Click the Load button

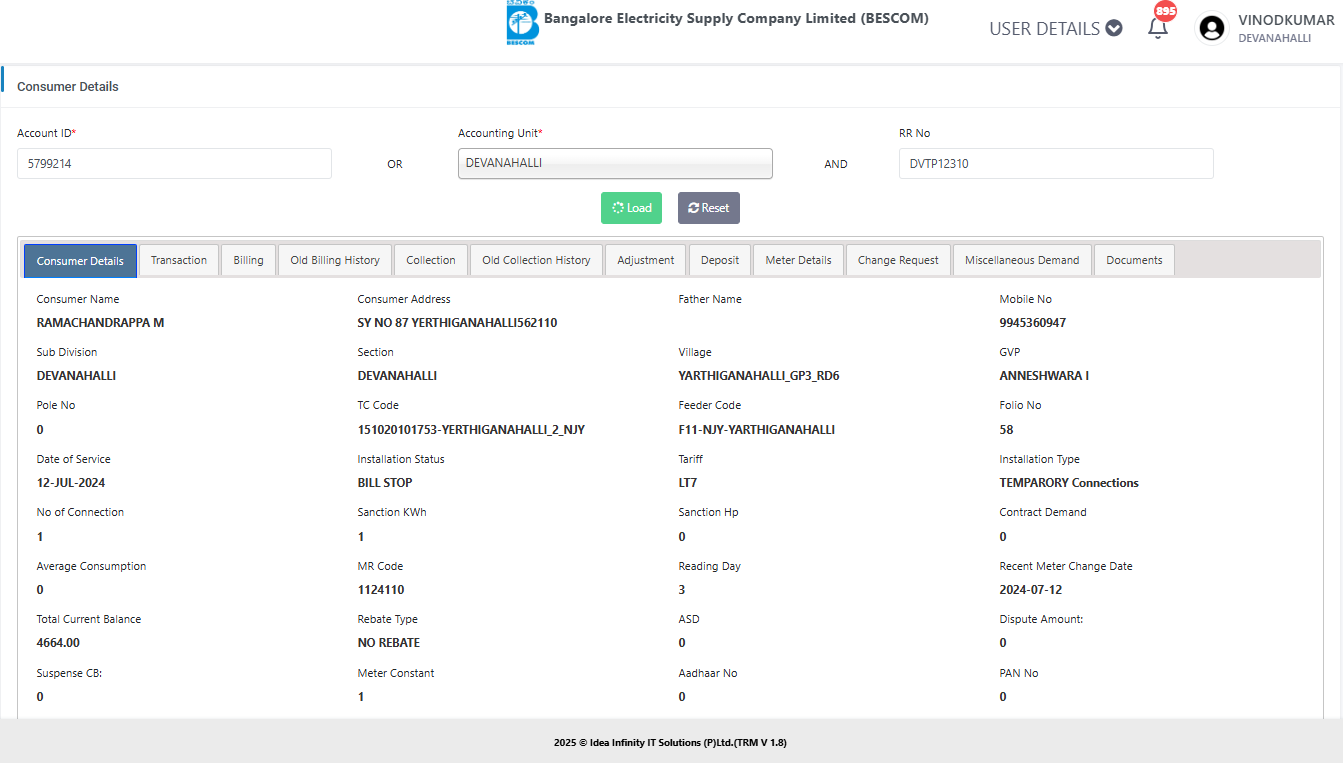pos(631,208)
